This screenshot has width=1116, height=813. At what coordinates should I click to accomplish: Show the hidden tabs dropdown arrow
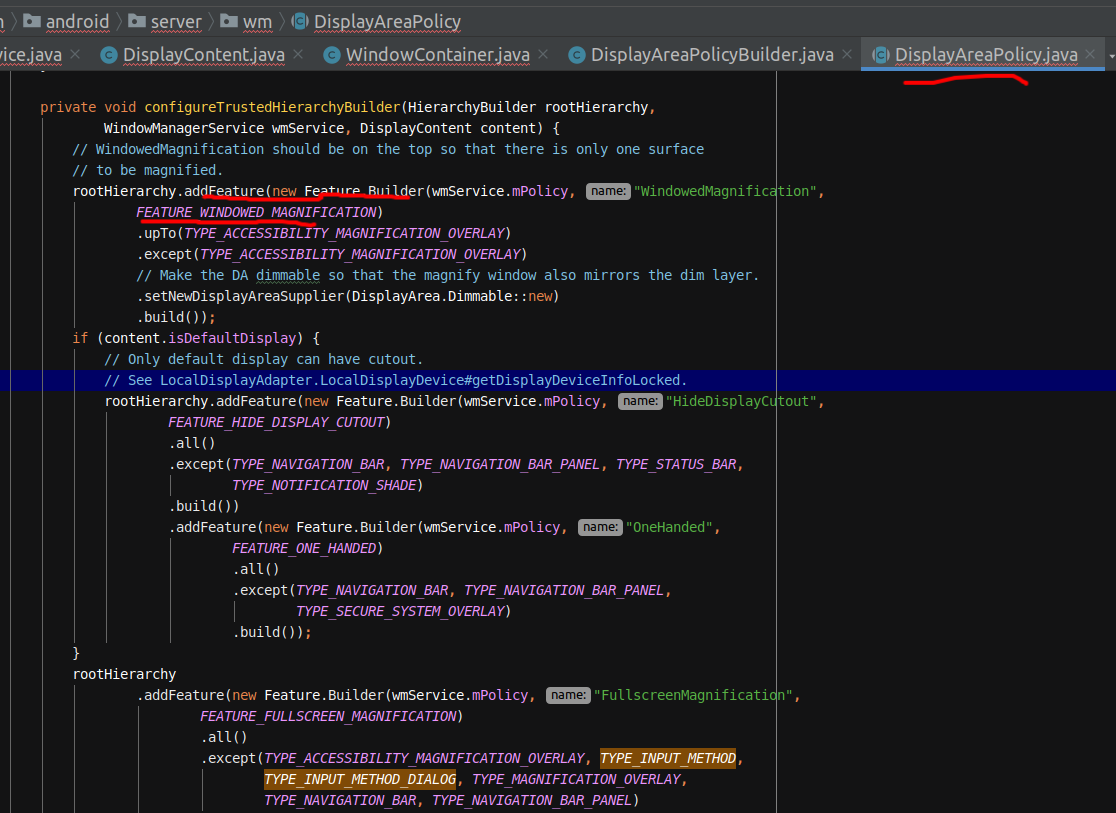tap(1111, 56)
